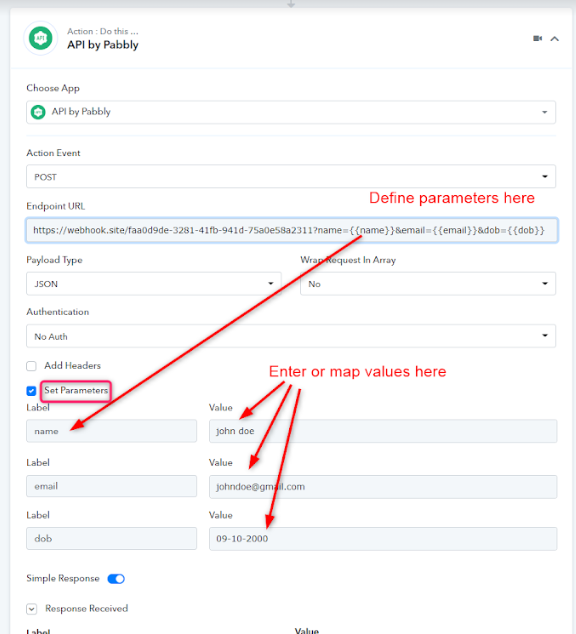Click the email label field
This screenshot has height=634, width=576.
112,486
